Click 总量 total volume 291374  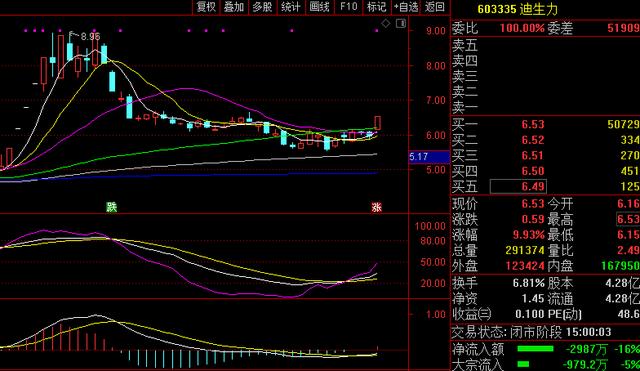525,250
